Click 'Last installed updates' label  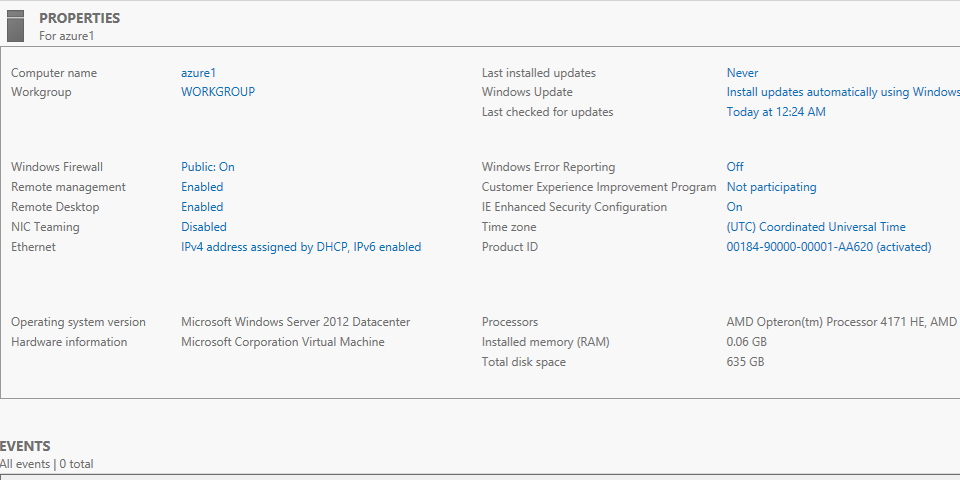click(539, 73)
